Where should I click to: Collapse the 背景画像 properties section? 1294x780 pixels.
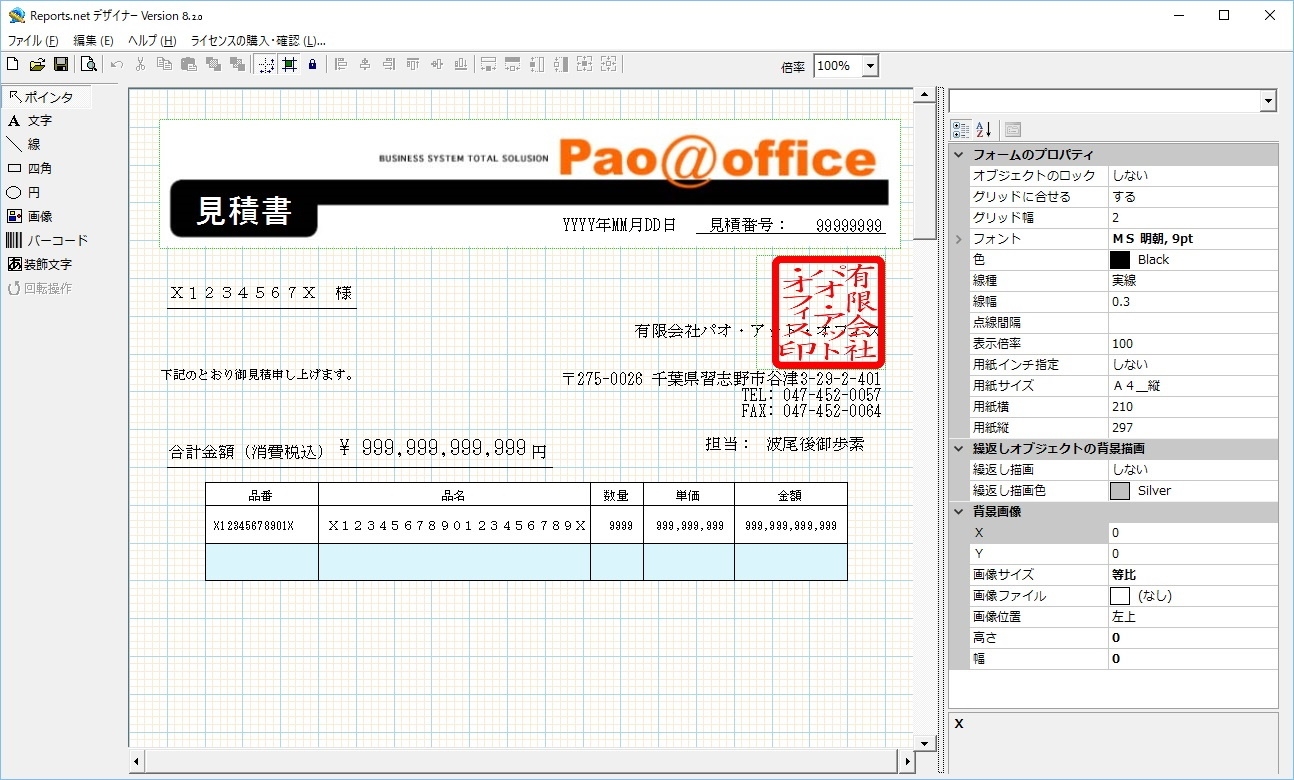click(x=958, y=511)
